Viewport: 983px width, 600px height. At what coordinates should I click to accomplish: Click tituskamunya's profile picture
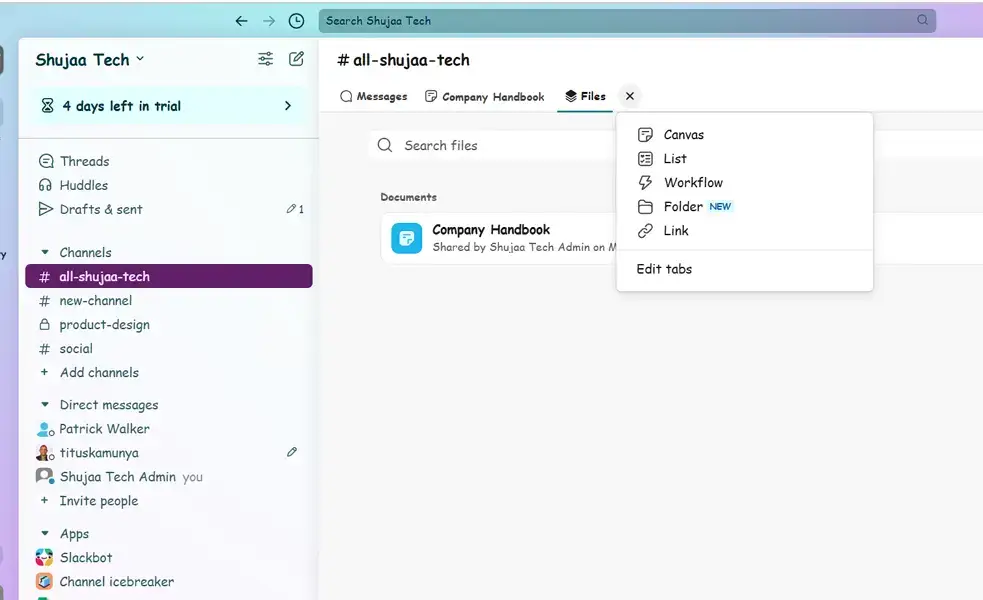45,453
